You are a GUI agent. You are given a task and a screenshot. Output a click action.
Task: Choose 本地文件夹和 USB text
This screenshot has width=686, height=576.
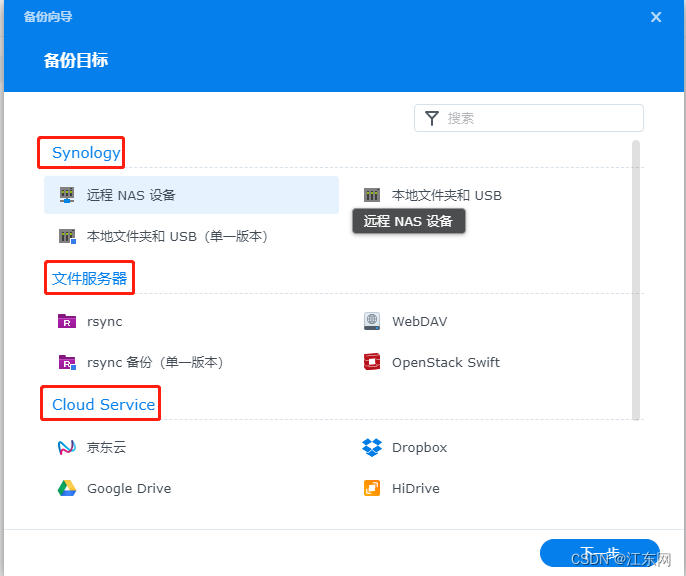pos(447,195)
